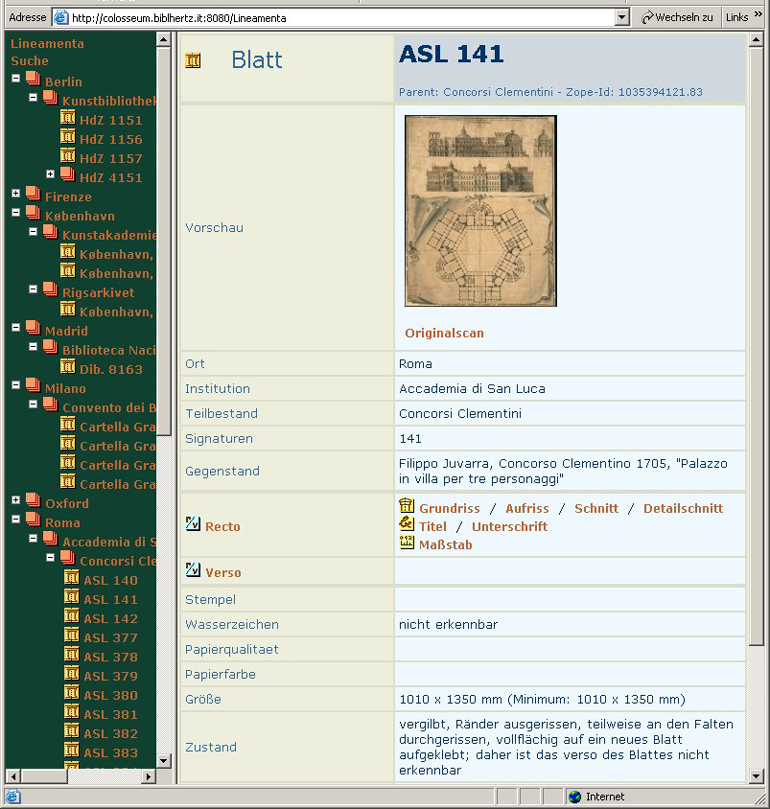Click the sheet icon next to ASL 380
The image size is (770, 809).
tap(72, 694)
